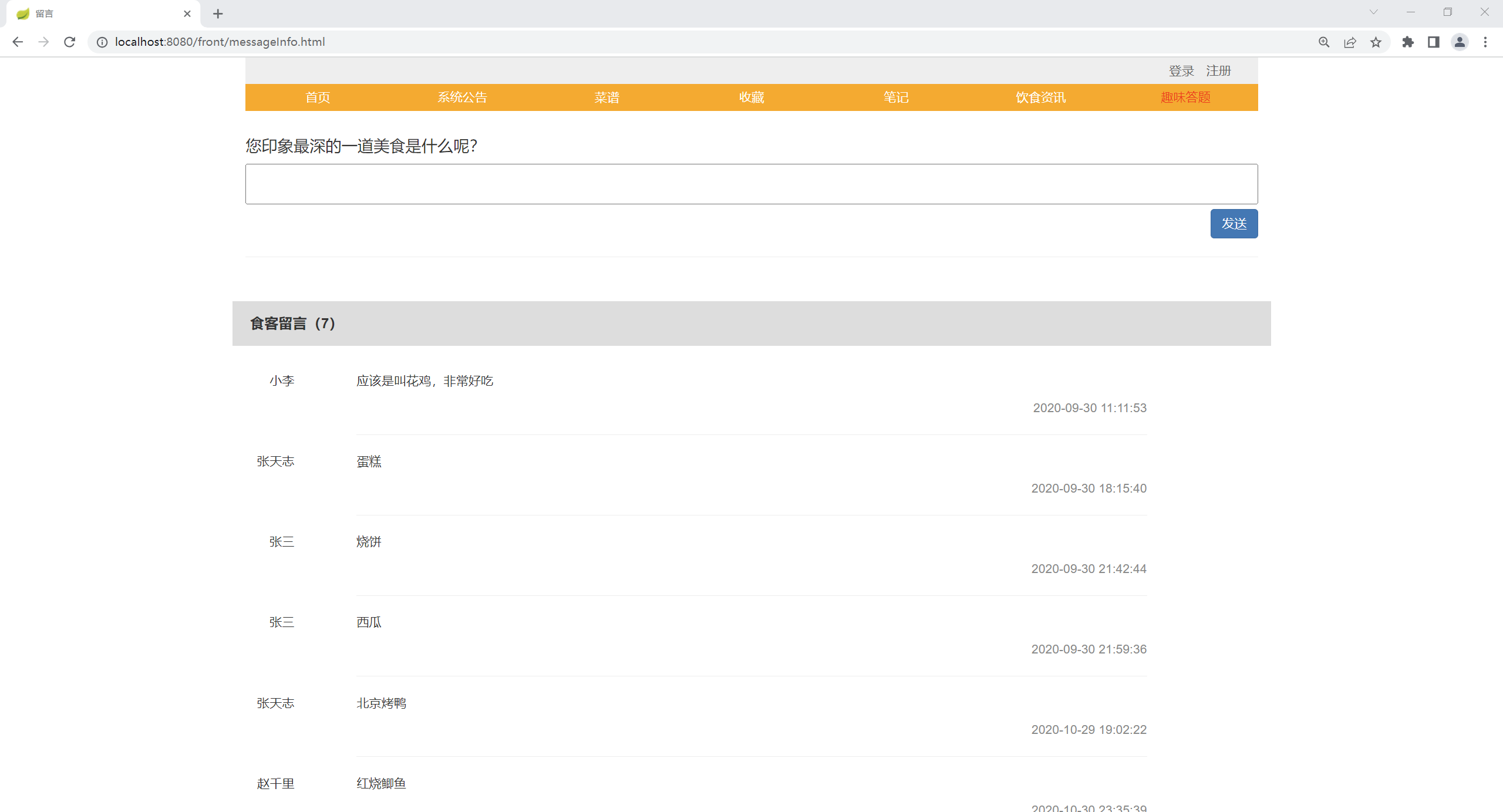Open 趣味答题 in the navigation bar

tap(1185, 97)
